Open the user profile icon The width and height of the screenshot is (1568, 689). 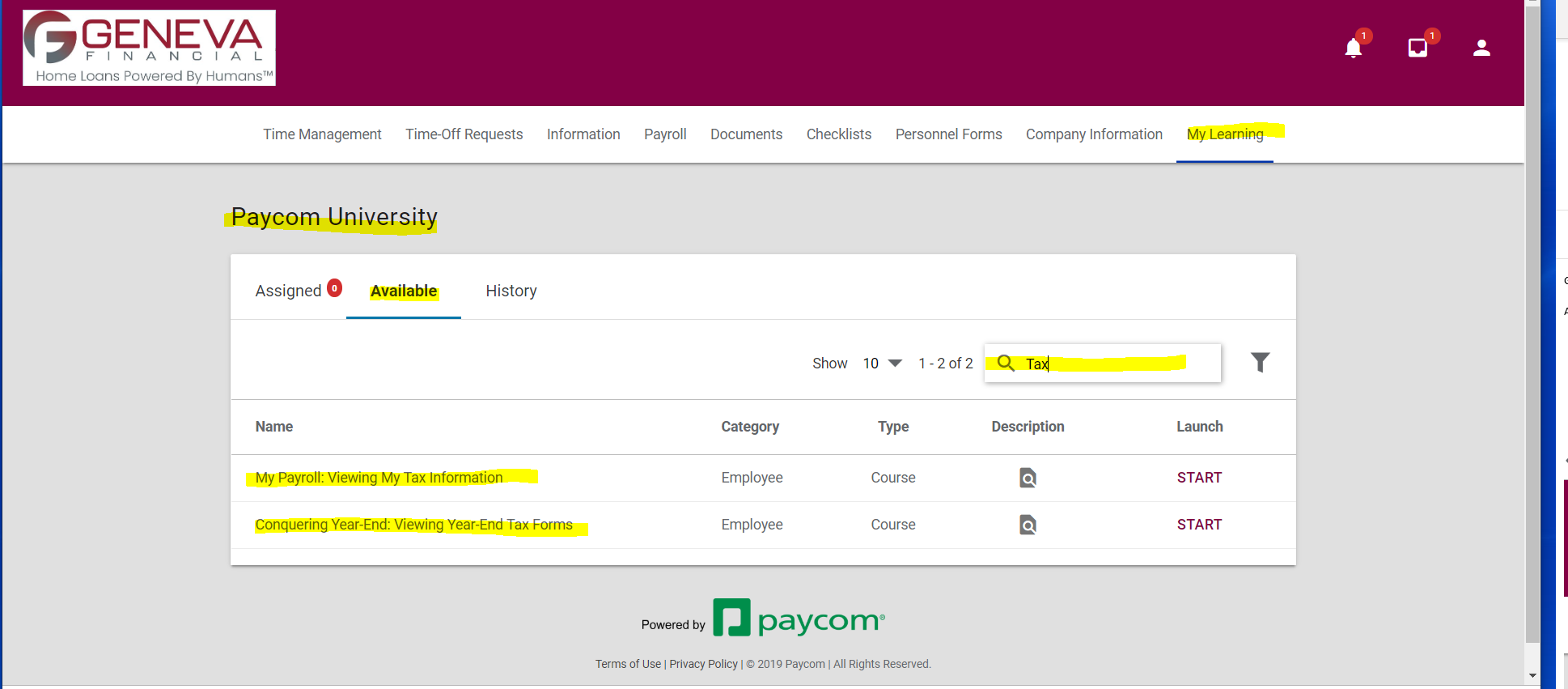1481,48
